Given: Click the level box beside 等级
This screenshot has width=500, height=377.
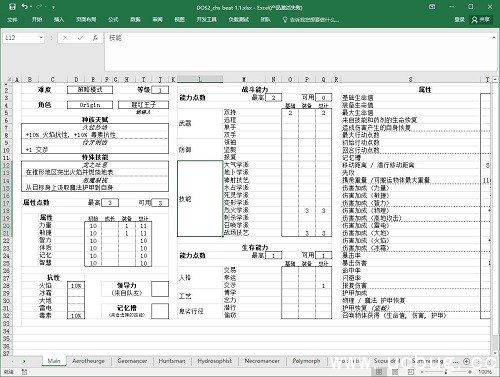Looking at the screenshot, I should point(160,90).
